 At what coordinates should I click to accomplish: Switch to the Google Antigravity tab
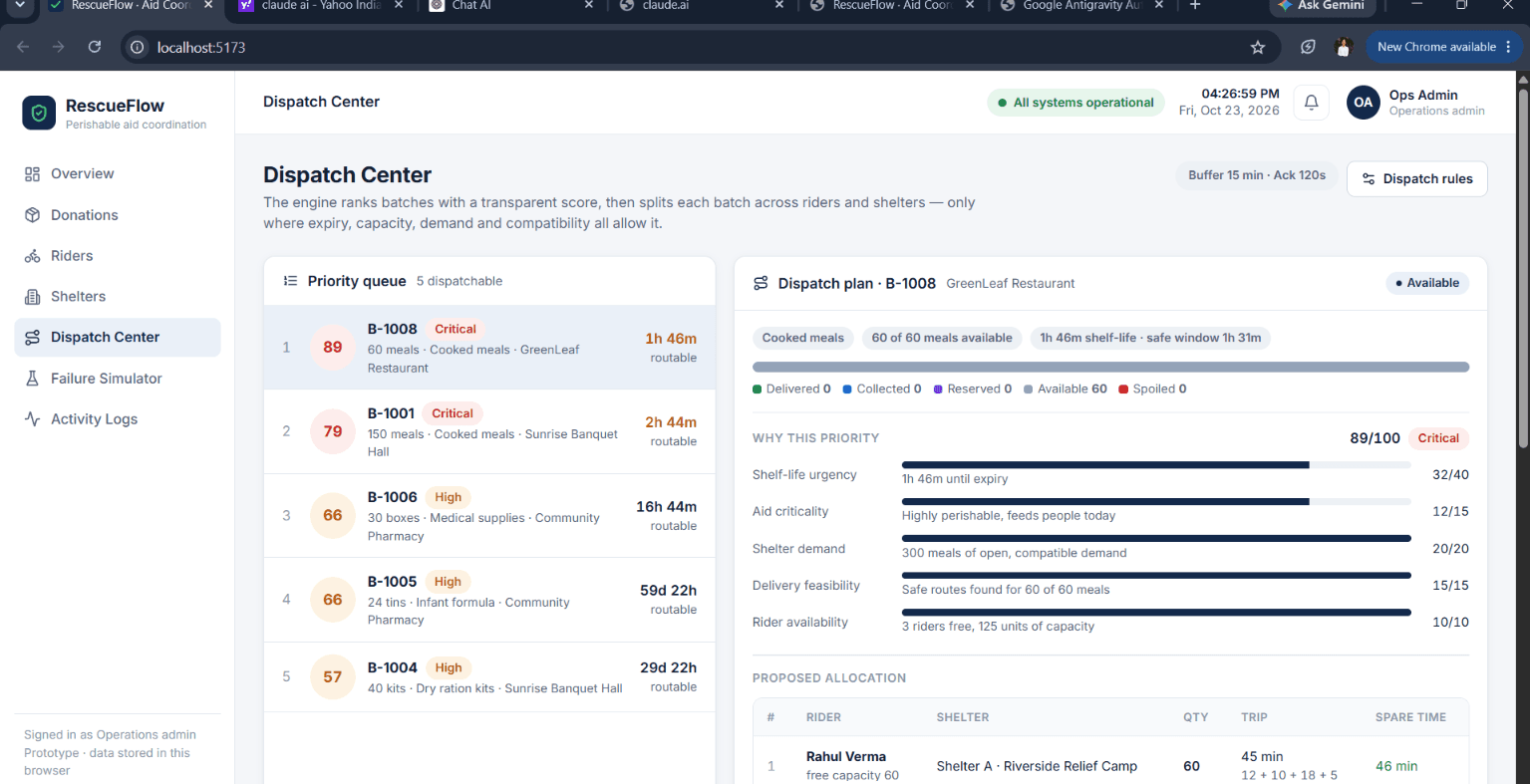coord(1080,6)
